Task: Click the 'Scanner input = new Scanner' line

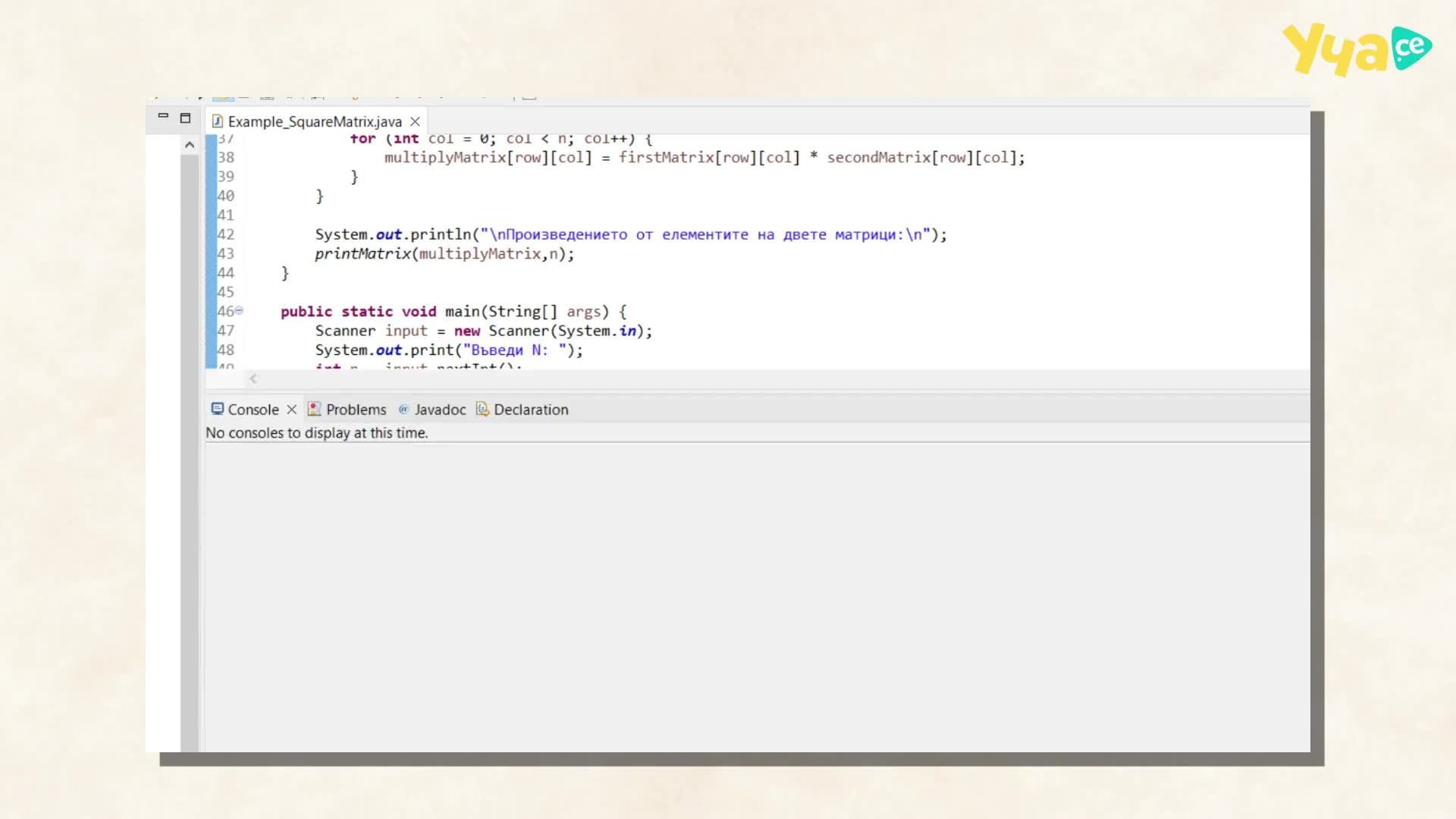Action: (x=484, y=331)
